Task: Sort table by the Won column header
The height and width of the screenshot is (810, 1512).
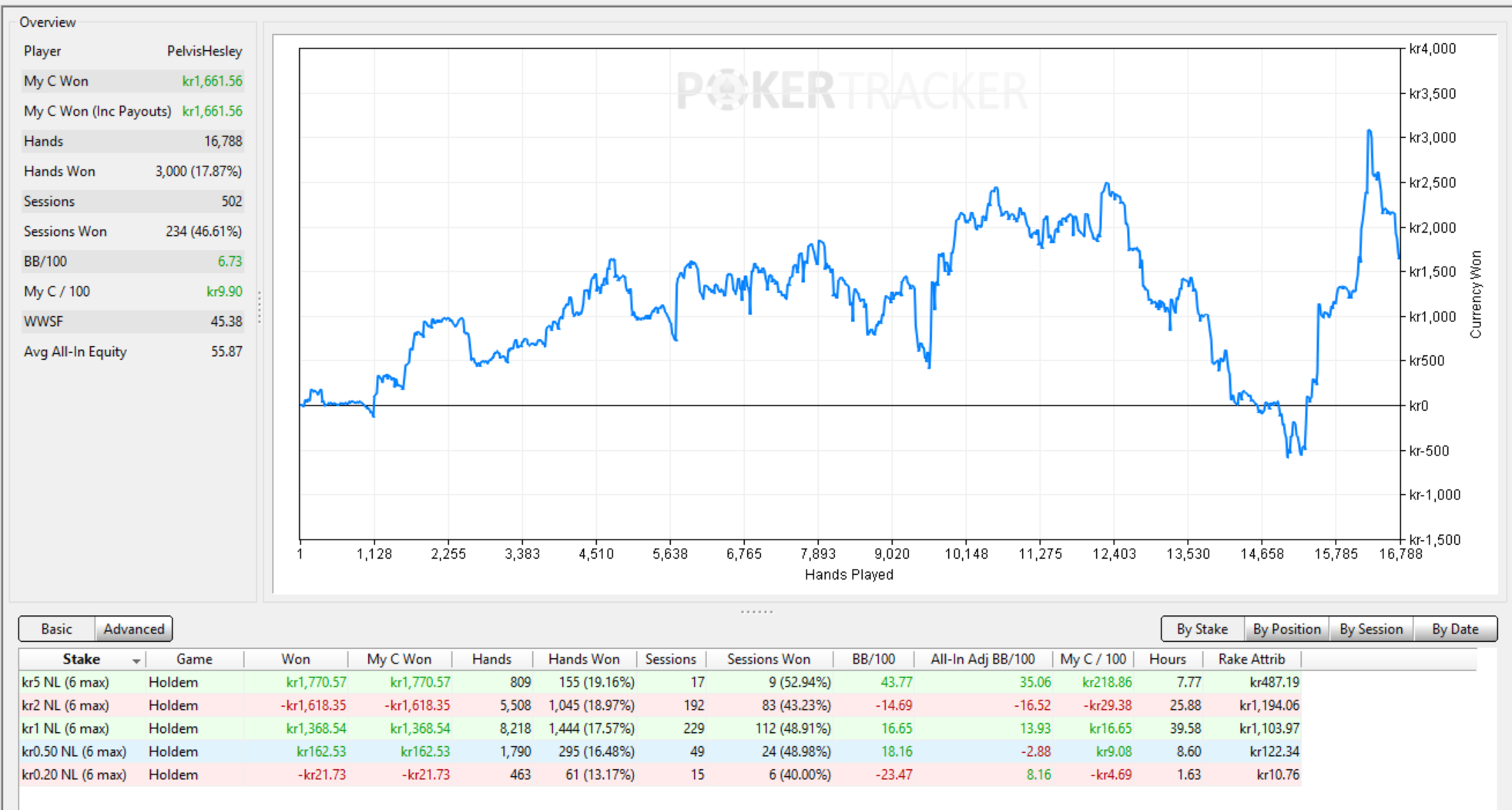Action: click(x=296, y=659)
